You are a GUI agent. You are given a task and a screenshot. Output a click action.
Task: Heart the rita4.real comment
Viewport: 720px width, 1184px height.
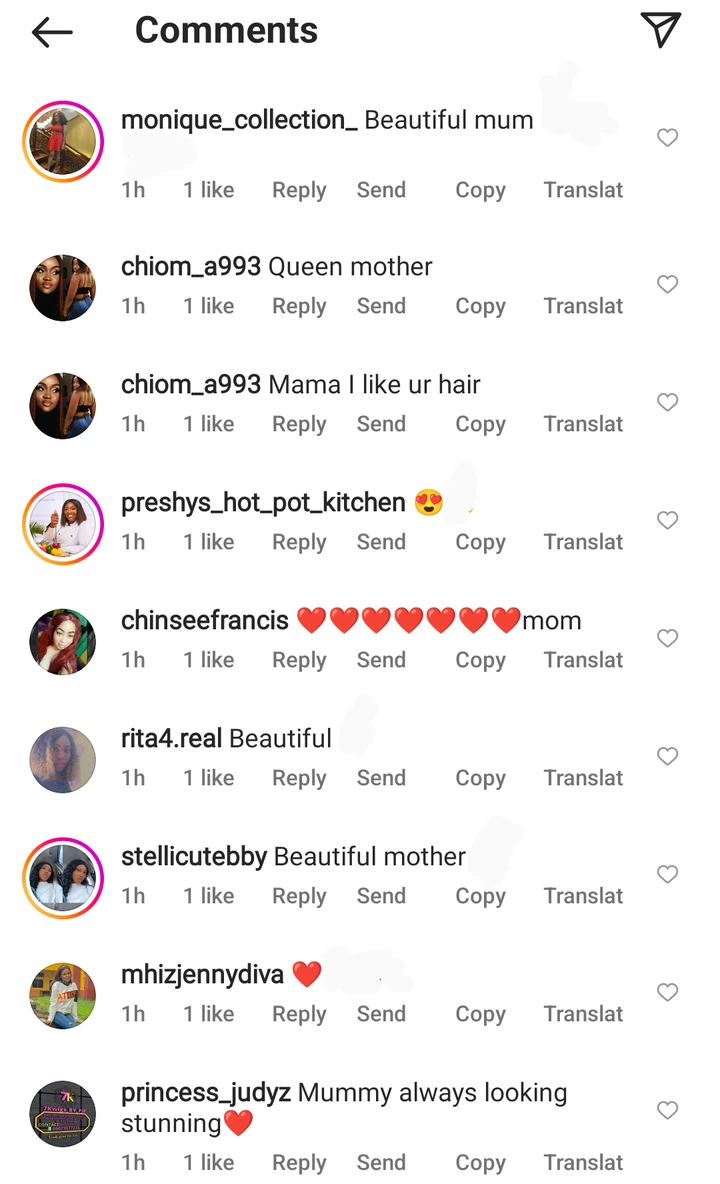click(x=667, y=756)
